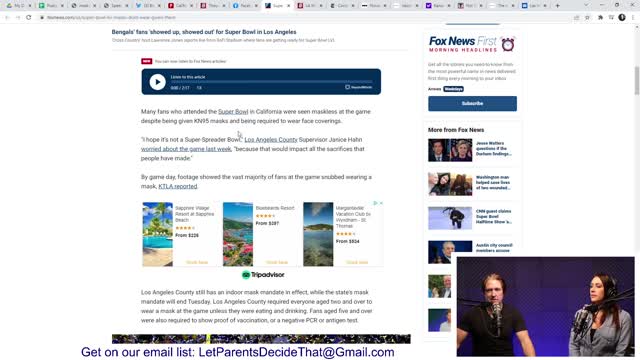
Task: Click the Subscribe button for Fox News First
Action: tap(472, 104)
